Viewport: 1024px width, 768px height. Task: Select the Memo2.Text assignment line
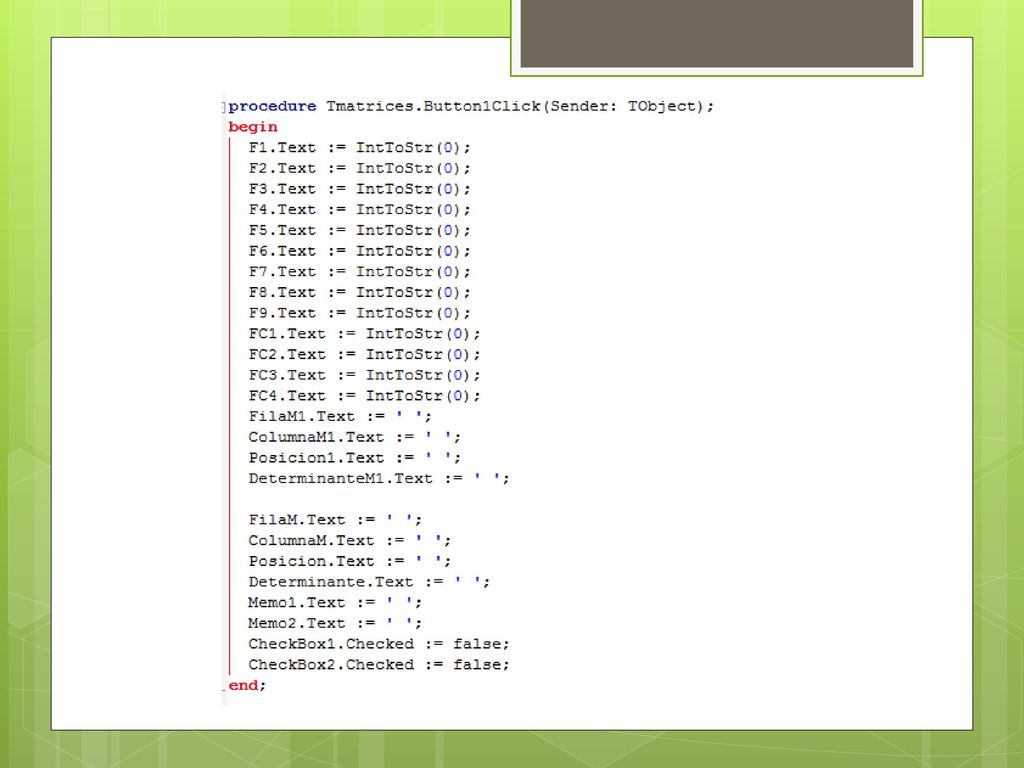335,624
